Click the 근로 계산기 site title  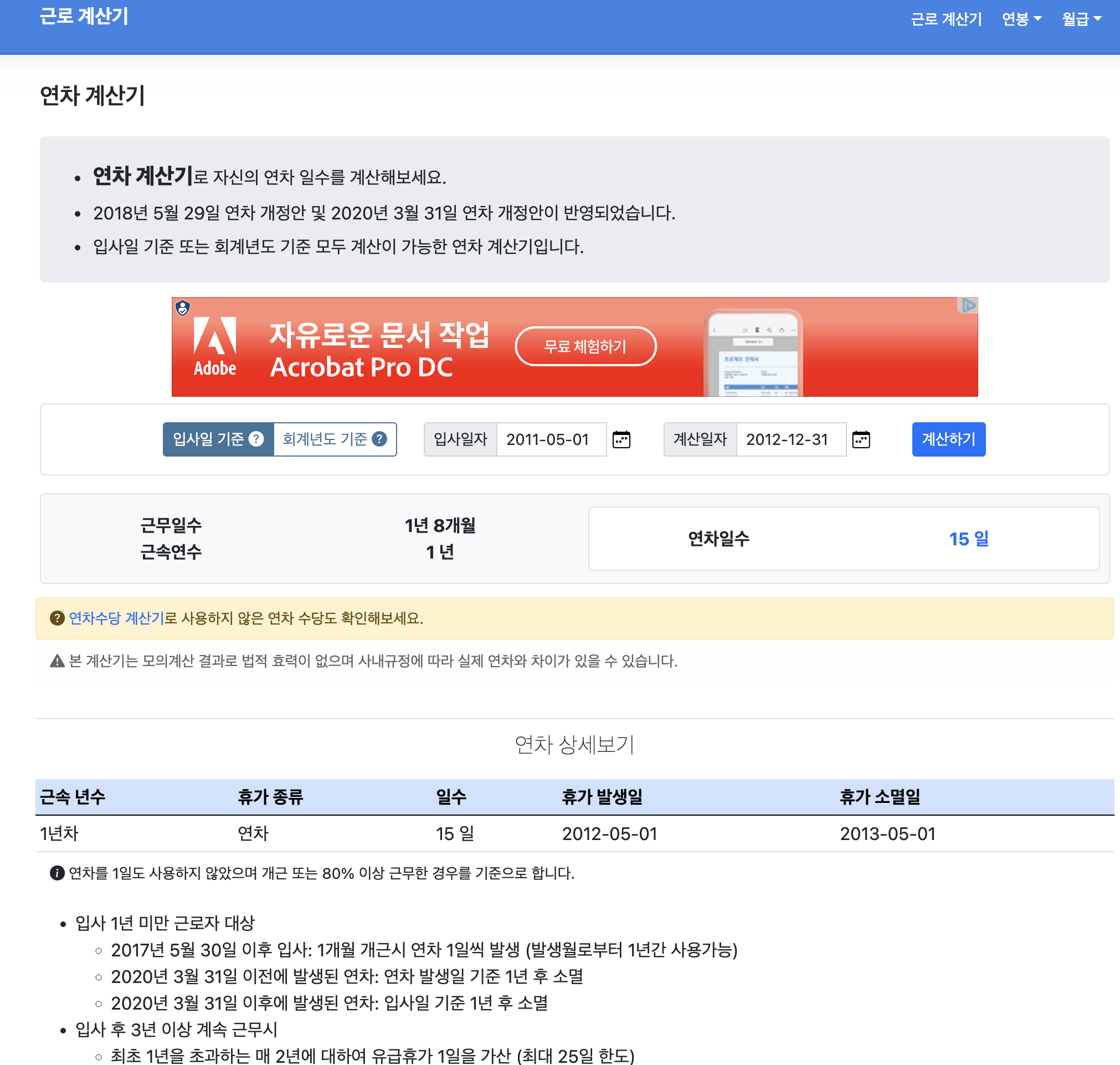[84, 16]
